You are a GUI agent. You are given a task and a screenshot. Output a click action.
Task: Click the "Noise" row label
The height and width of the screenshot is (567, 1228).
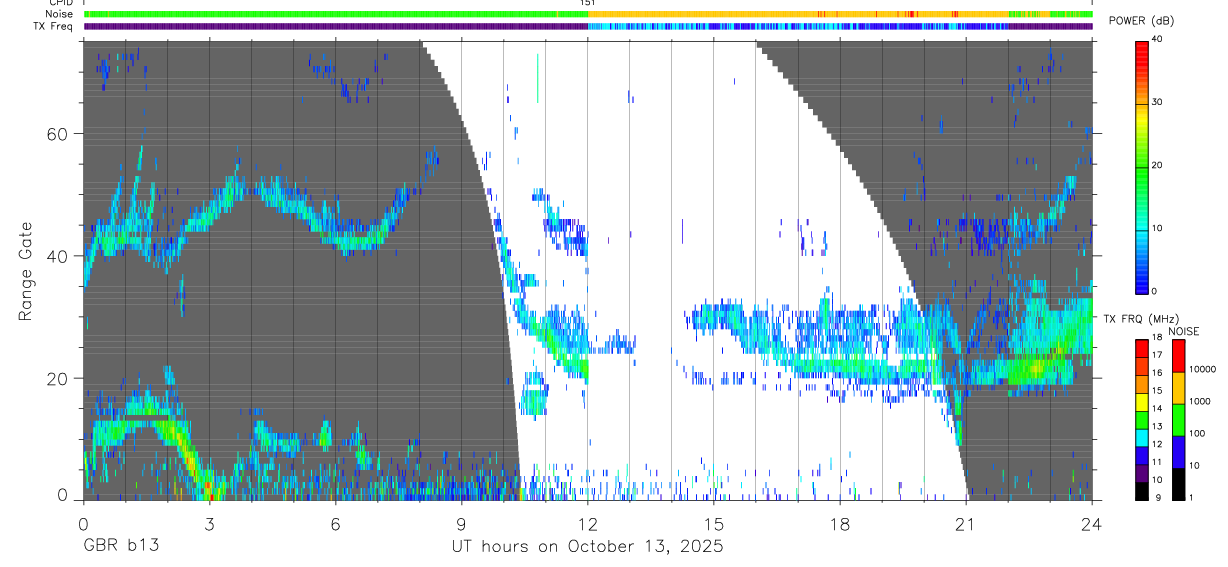click(59, 14)
